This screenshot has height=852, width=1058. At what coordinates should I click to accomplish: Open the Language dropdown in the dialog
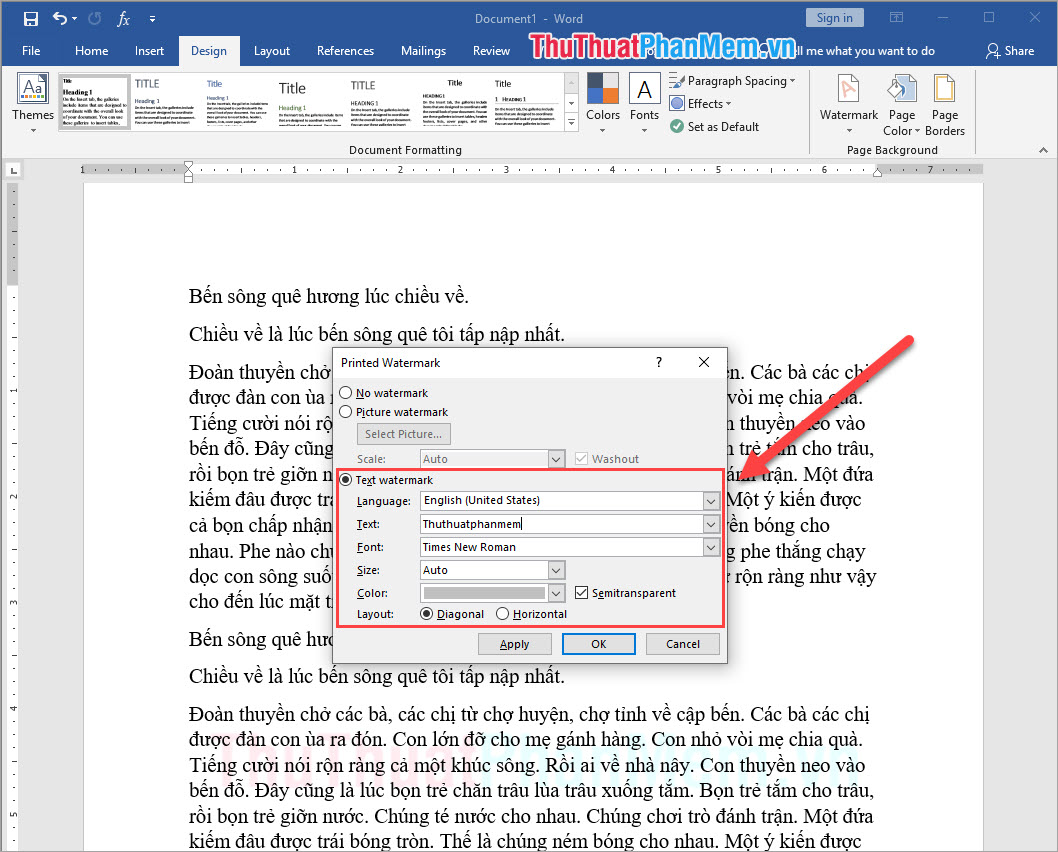[x=710, y=500]
